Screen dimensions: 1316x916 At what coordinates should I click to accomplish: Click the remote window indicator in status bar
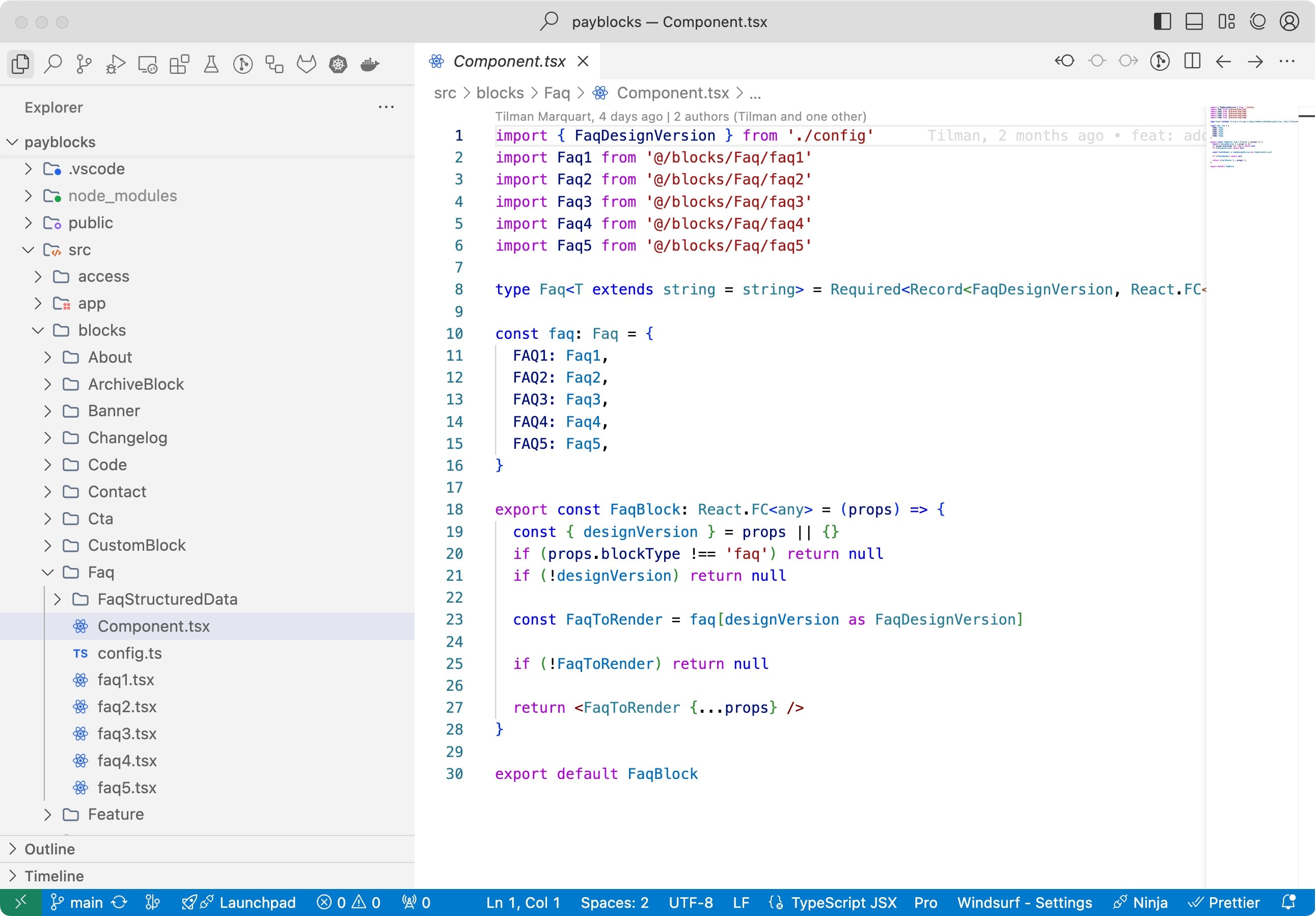(21, 902)
